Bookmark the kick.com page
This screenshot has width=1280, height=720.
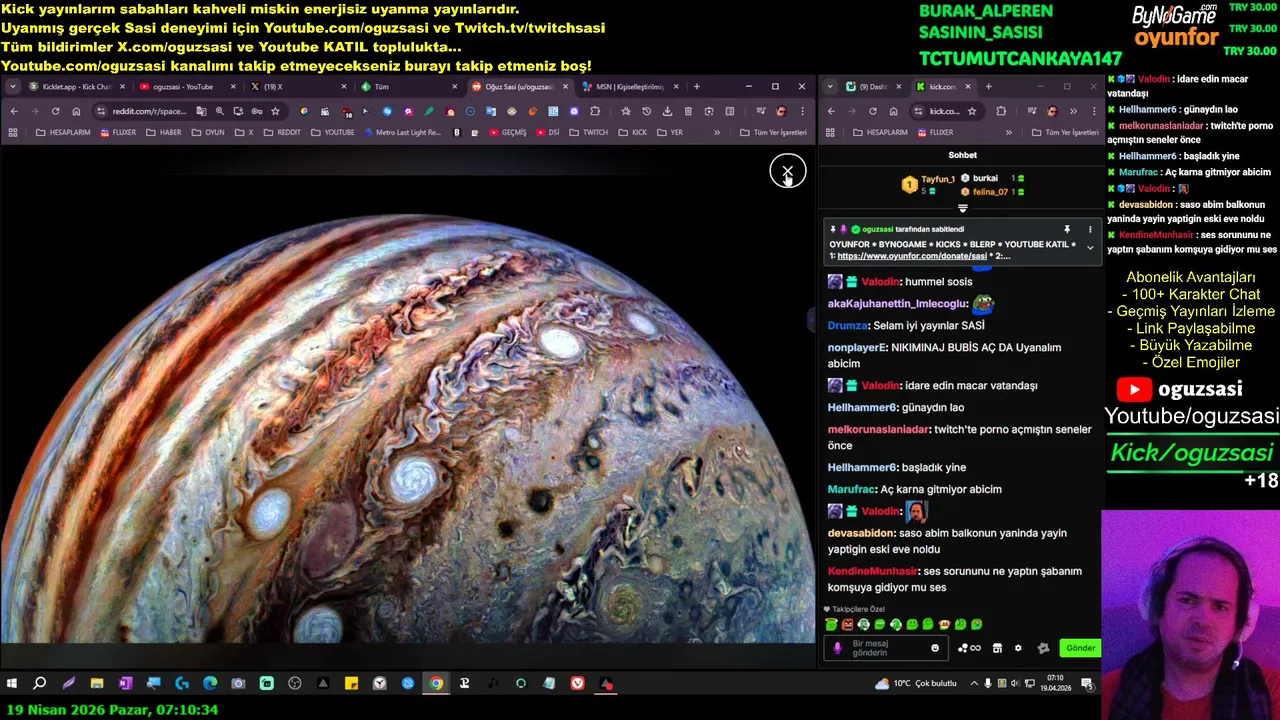pyautogui.click(x=972, y=111)
